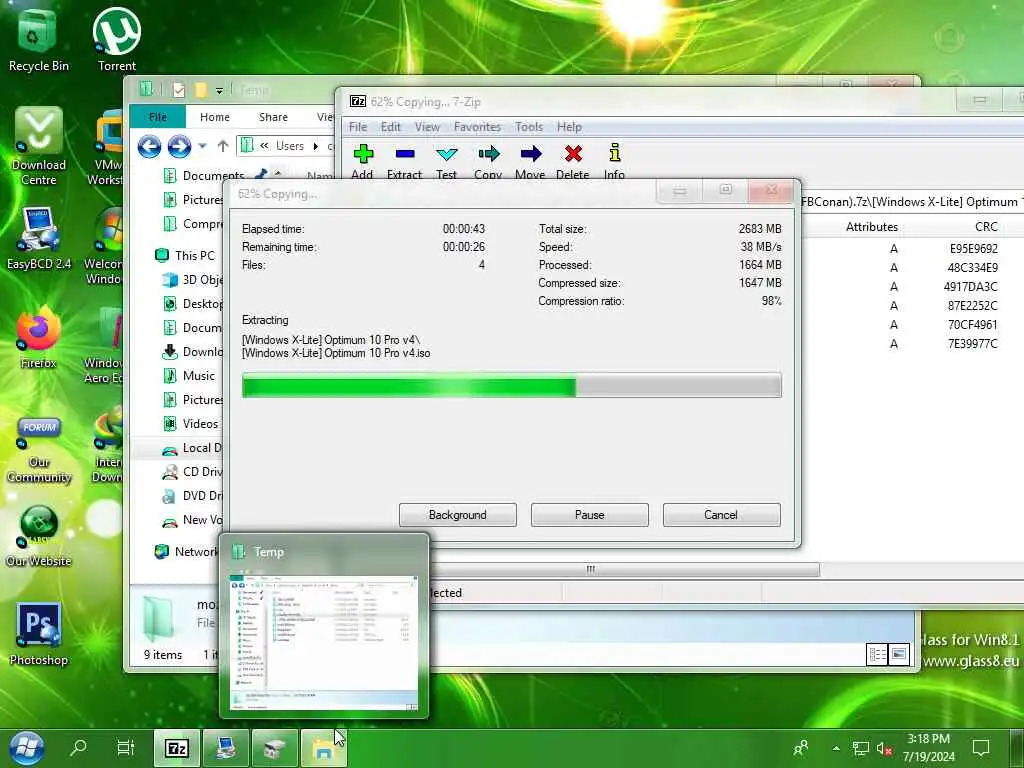
Task: Click the Delete icon in 7-Zip toolbar
Action: (573, 154)
